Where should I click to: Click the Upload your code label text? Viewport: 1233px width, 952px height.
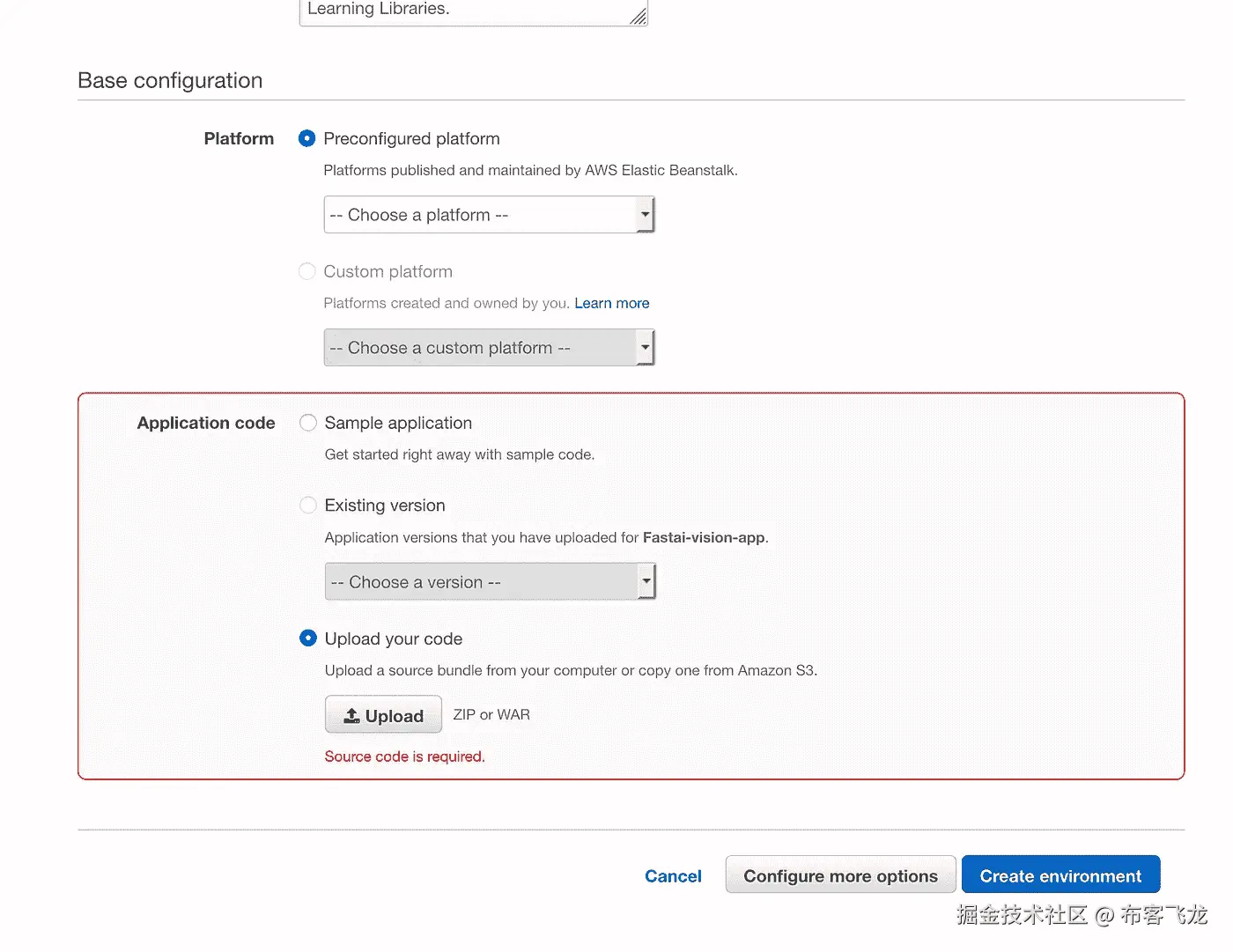pos(394,638)
